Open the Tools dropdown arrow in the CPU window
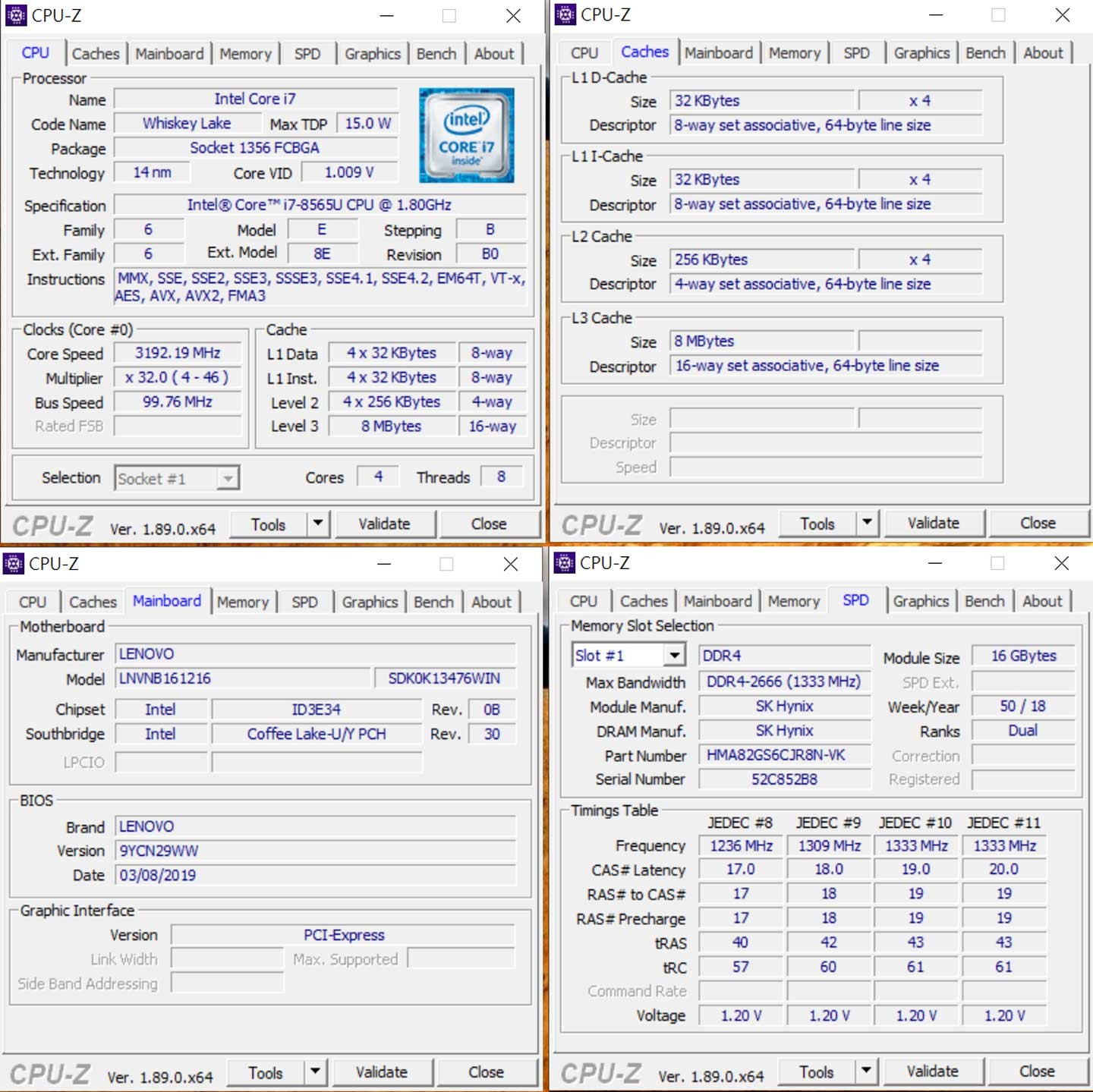The image size is (1093, 1092). 318,524
